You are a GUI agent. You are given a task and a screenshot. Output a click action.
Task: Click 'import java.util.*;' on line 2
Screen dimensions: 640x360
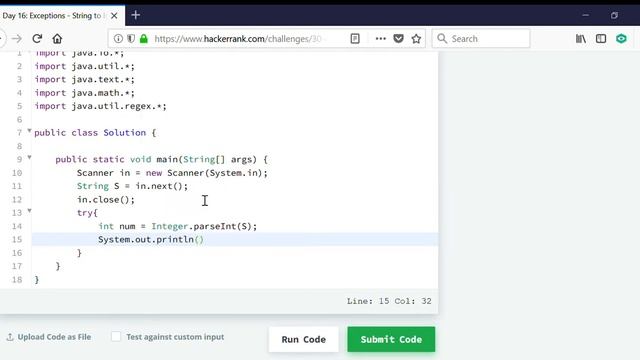tap(84, 66)
